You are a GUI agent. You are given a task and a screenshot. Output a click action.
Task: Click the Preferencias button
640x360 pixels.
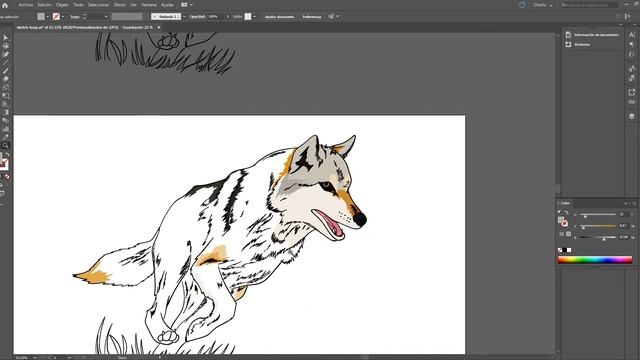click(312, 17)
